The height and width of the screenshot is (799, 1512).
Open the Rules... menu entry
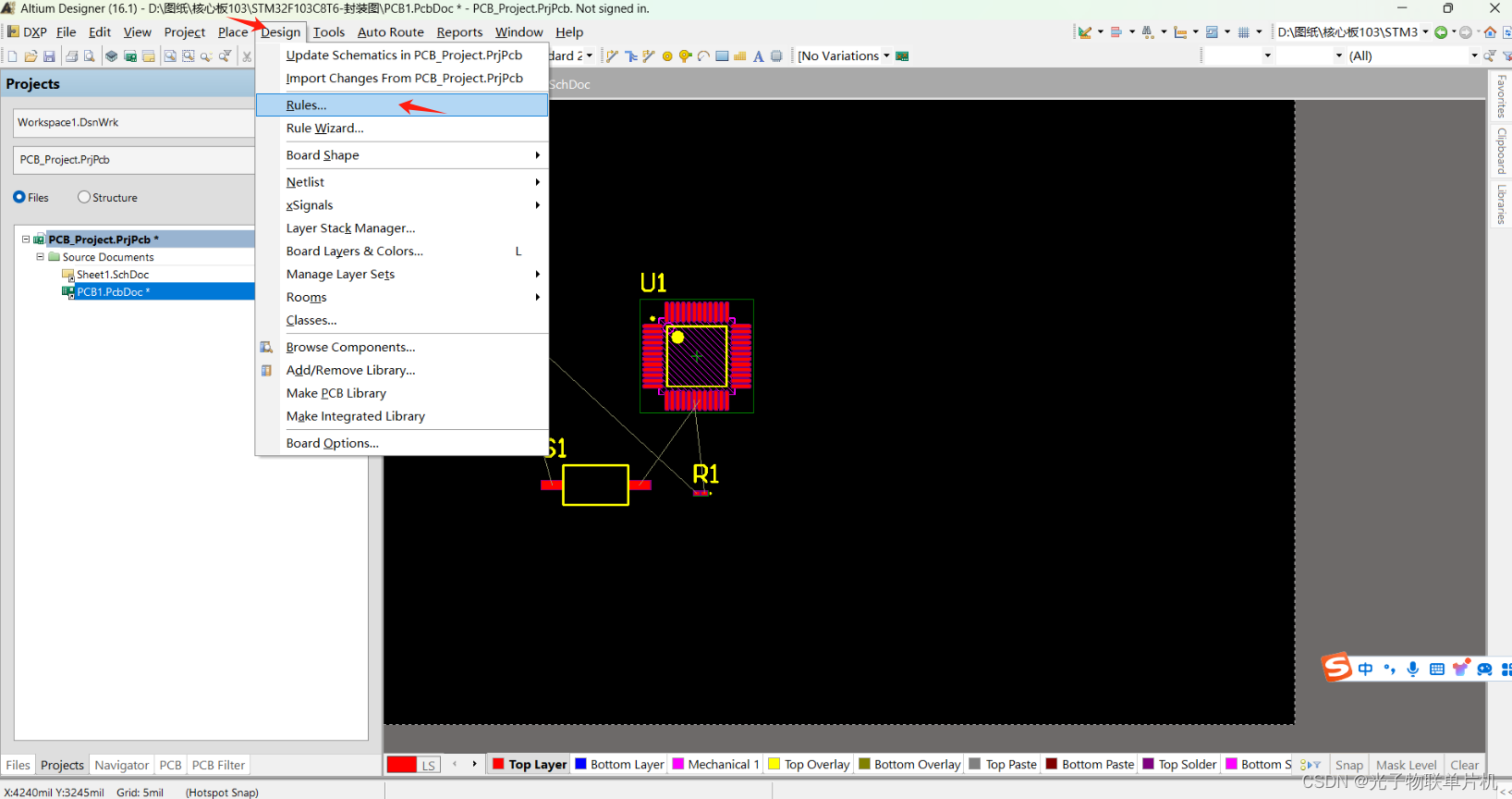pyautogui.click(x=402, y=105)
